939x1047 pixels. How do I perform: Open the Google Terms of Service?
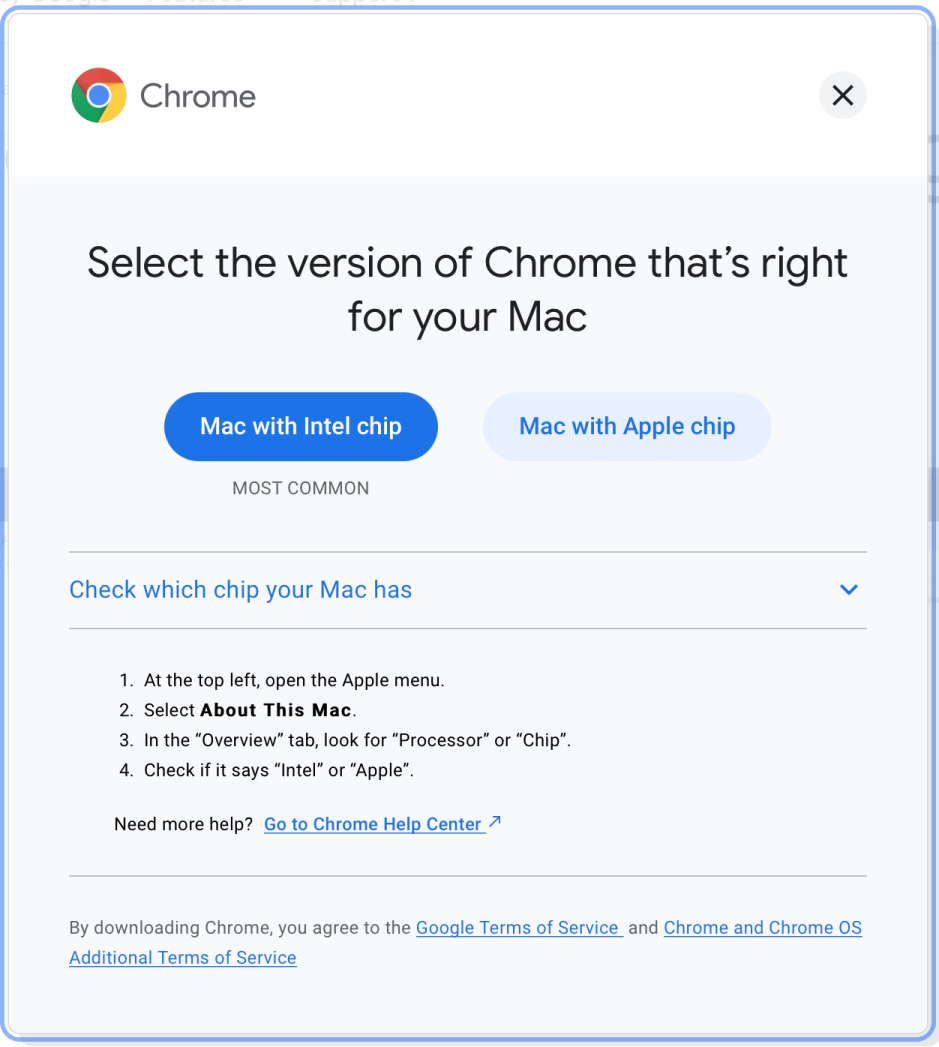(x=518, y=928)
